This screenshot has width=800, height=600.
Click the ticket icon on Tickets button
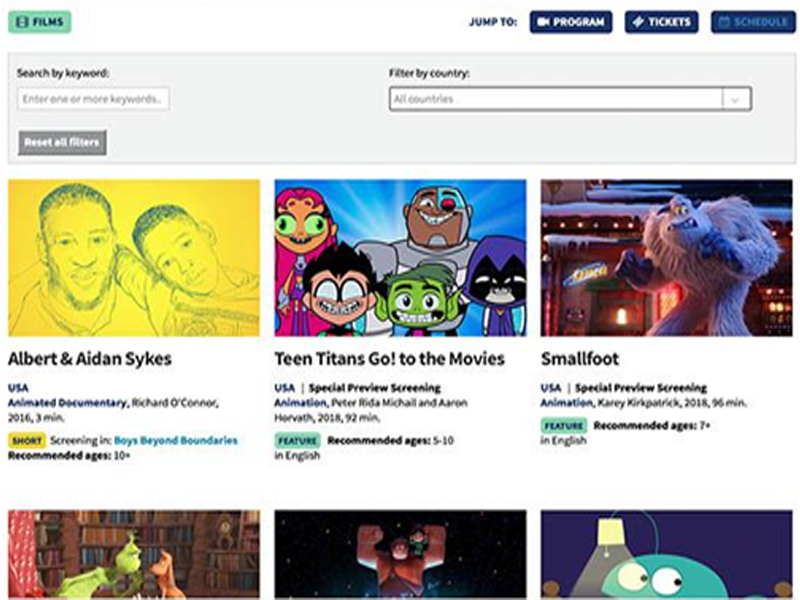click(638, 22)
